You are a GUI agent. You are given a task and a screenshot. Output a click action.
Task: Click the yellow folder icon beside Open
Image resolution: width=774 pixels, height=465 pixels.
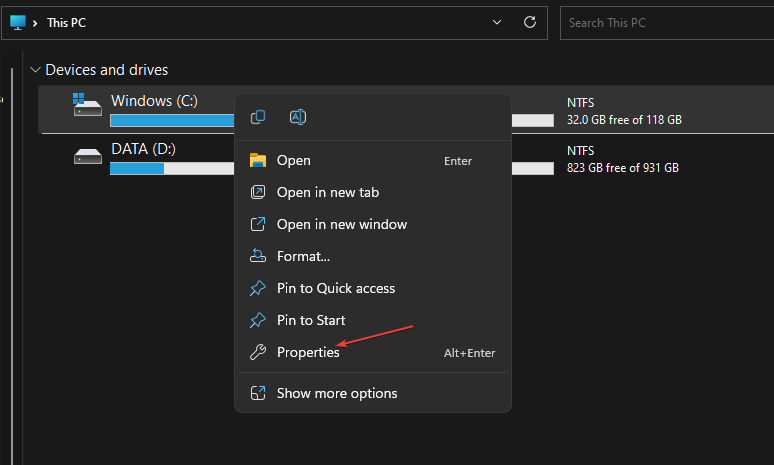tap(258, 160)
